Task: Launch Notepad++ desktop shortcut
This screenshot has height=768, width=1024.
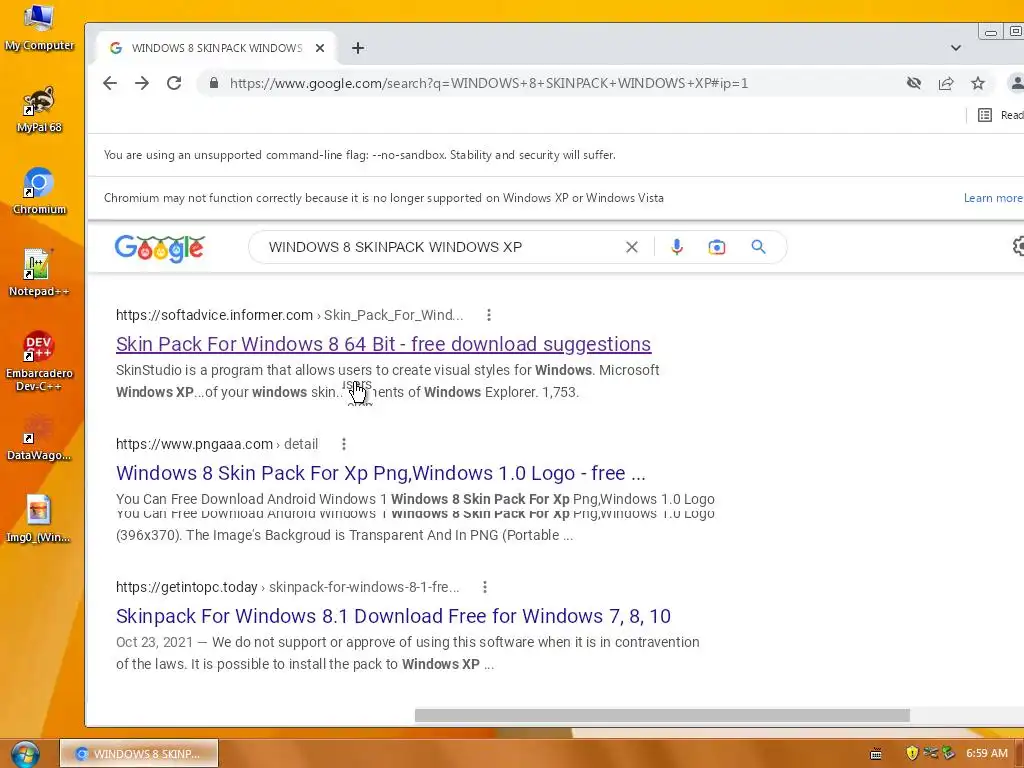Action: pyautogui.click(x=39, y=273)
